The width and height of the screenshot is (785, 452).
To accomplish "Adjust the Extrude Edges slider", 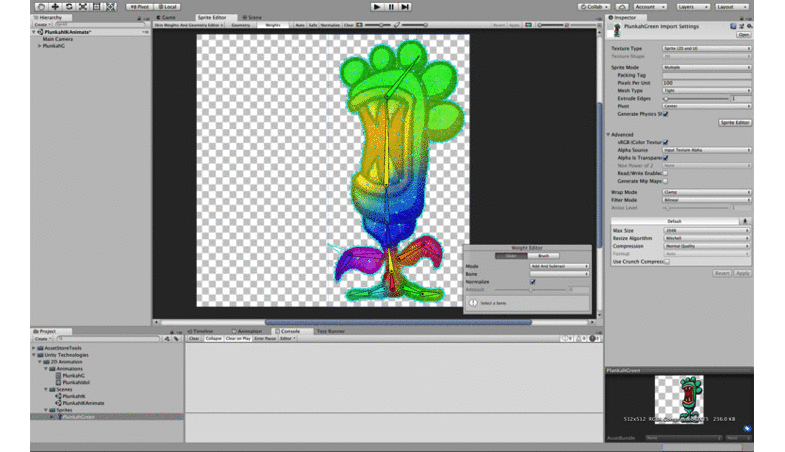I will point(696,99).
